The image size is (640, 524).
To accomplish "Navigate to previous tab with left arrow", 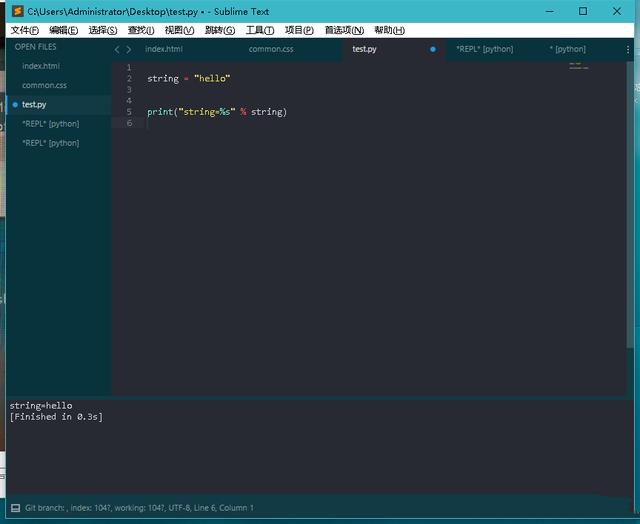I will 117,49.
